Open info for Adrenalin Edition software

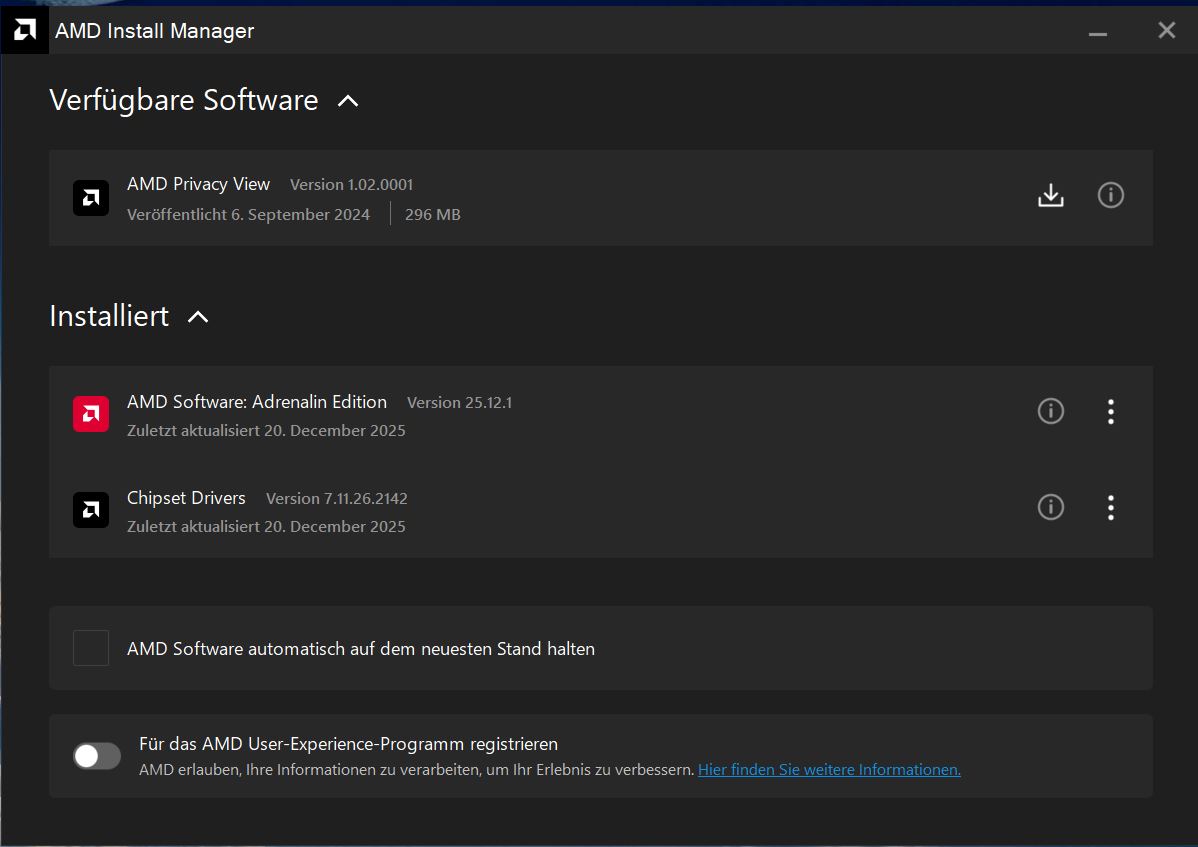pyautogui.click(x=1050, y=411)
